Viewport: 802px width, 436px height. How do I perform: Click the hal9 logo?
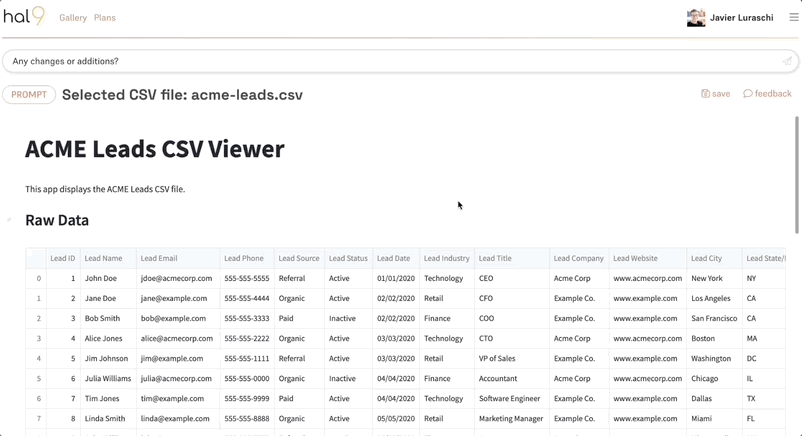[24, 16]
